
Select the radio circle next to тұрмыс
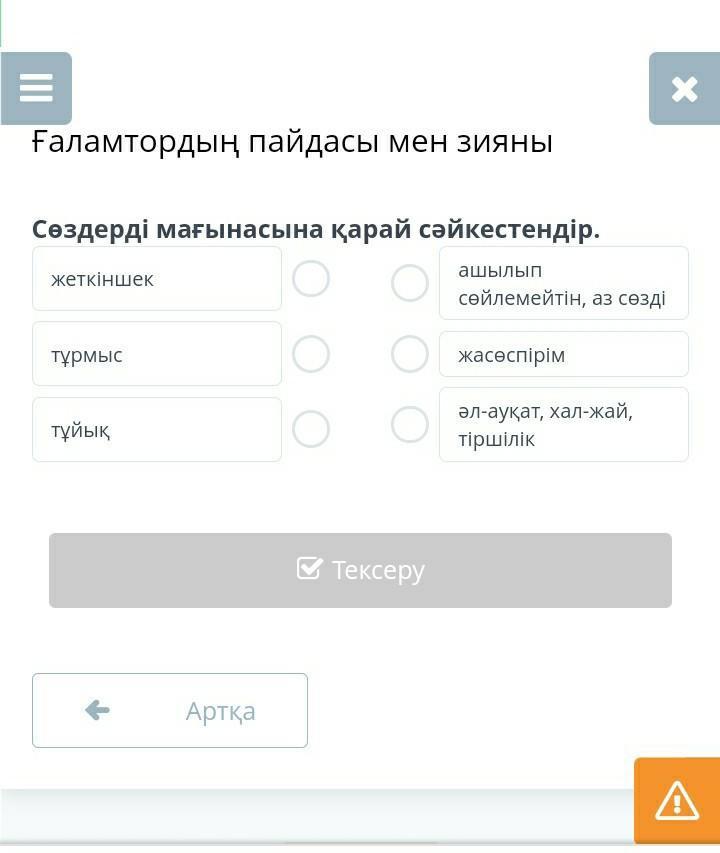(x=311, y=354)
